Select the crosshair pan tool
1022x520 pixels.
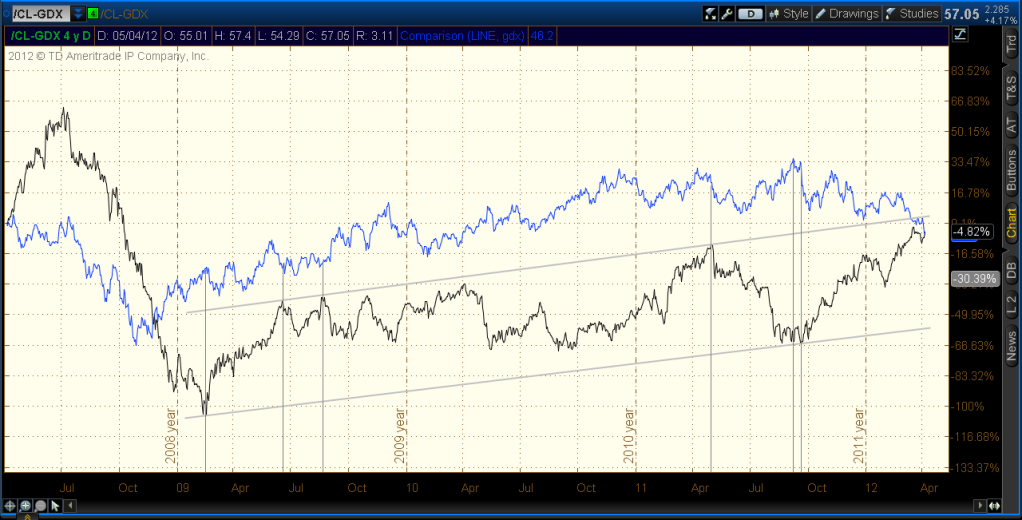pyautogui.click(x=11, y=506)
